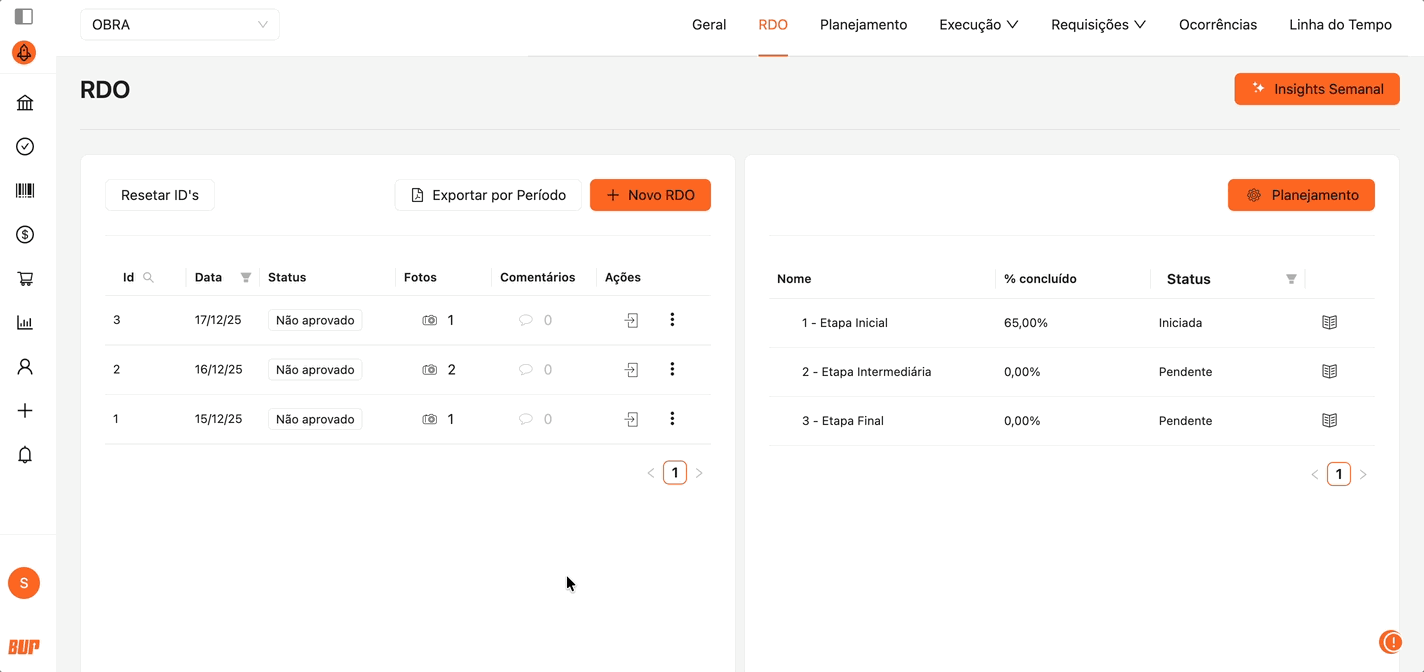The width and height of the screenshot is (1424, 672).
Task: Open the bar chart reports icon
Action: pos(25,323)
